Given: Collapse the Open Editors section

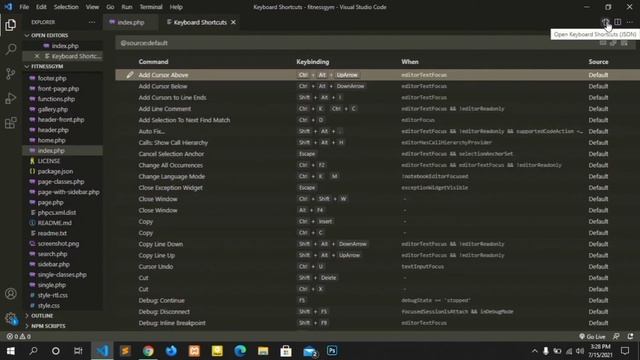Looking at the screenshot, I should [46, 36].
